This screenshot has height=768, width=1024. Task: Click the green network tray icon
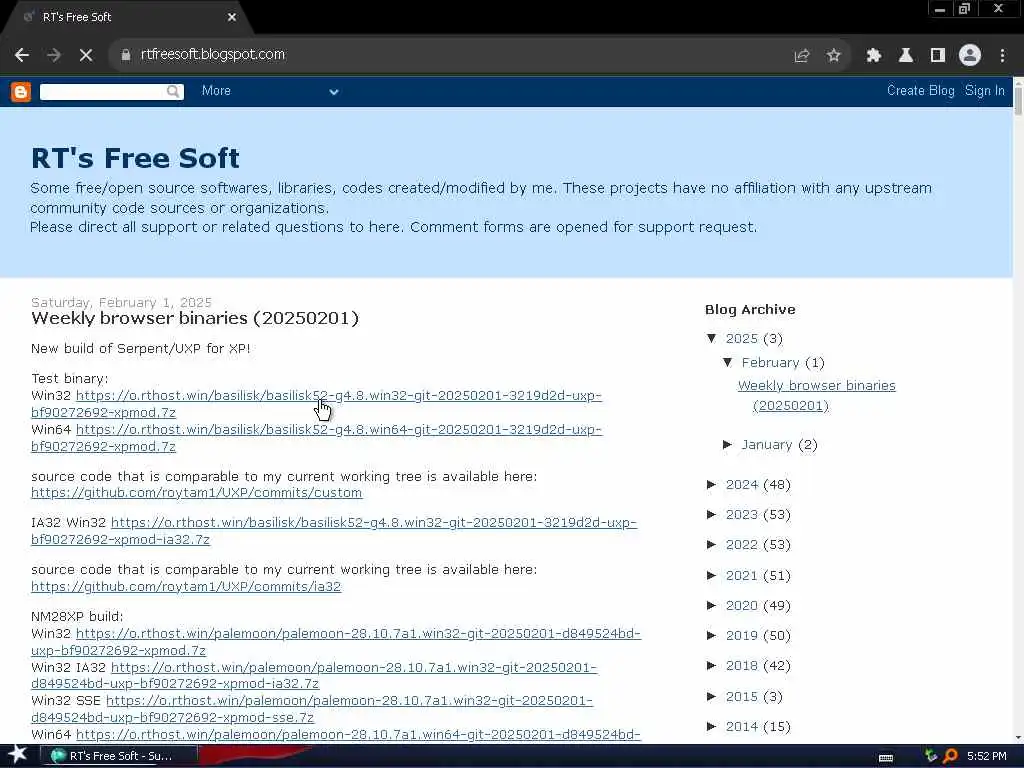pyautogui.click(x=931, y=756)
